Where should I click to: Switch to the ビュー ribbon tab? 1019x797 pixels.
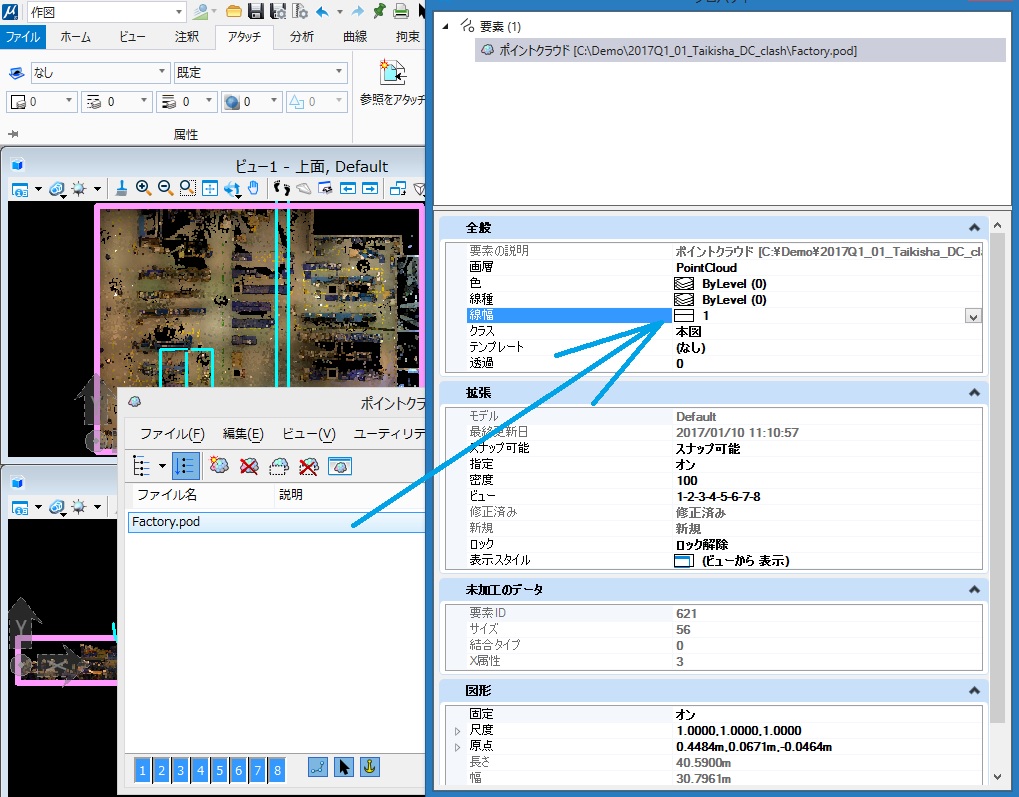(132, 36)
